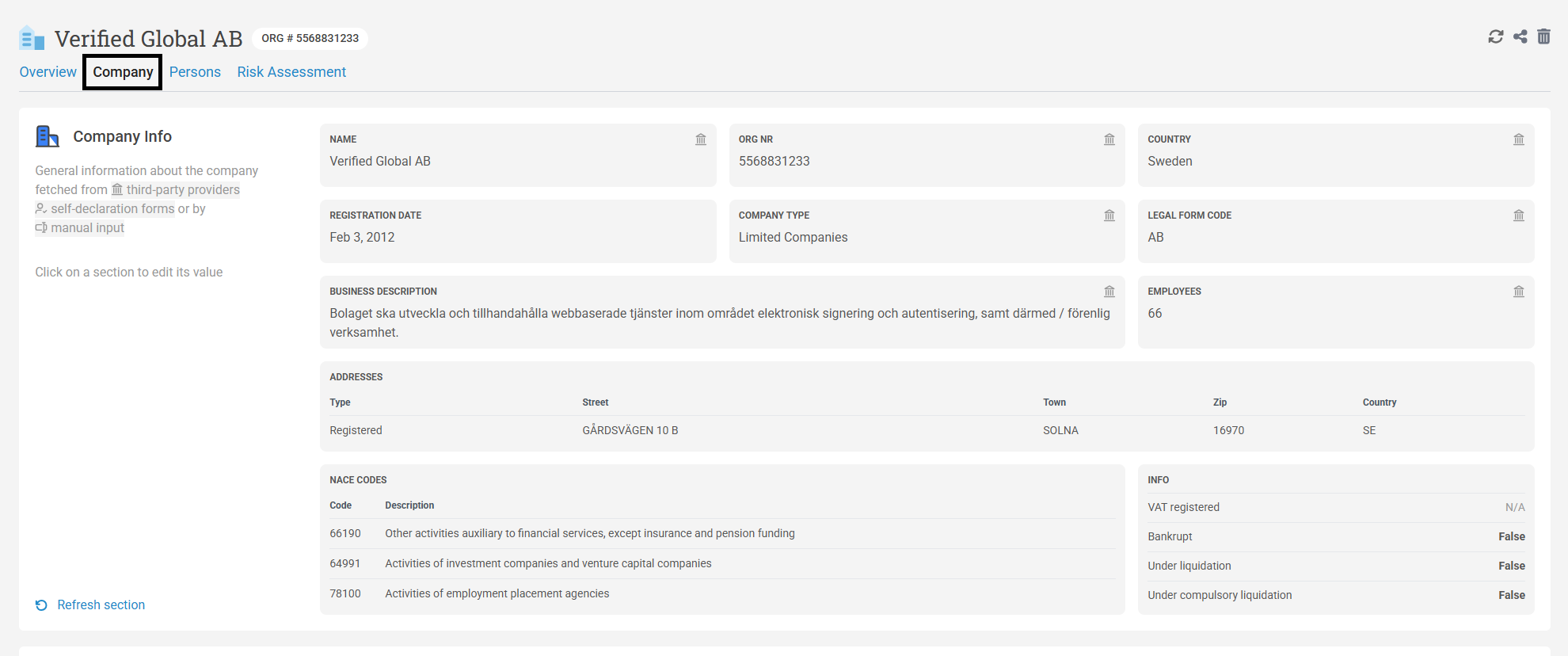This screenshot has height=656, width=1568.
Task: Click NACE code 64991
Action: pos(345,564)
